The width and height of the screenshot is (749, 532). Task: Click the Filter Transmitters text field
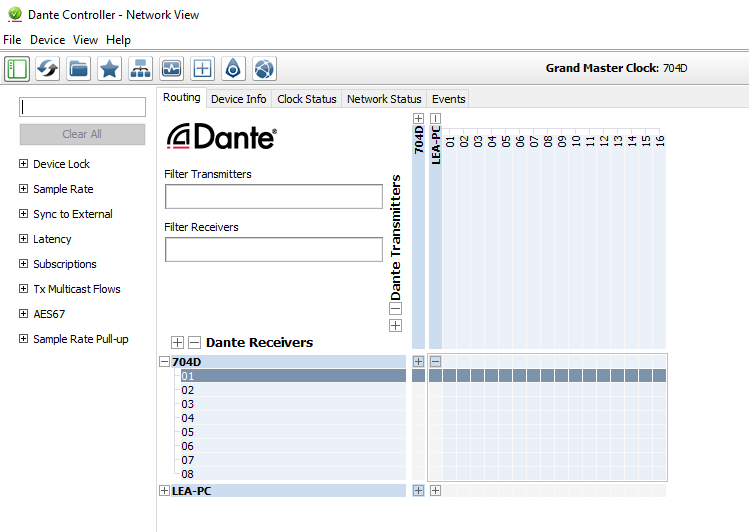pos(273,196)
